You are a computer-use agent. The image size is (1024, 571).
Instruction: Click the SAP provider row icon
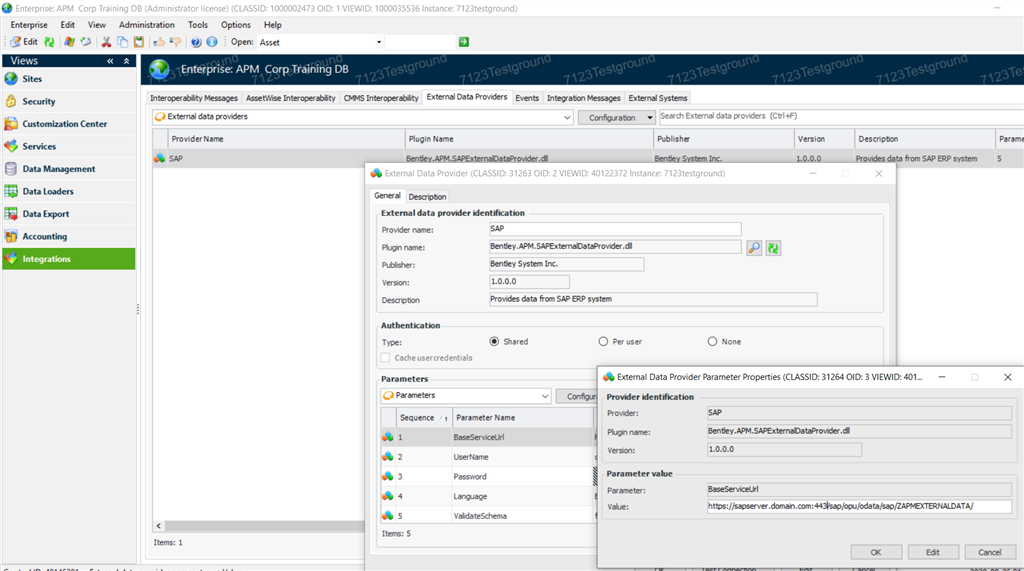coord(159,158)
